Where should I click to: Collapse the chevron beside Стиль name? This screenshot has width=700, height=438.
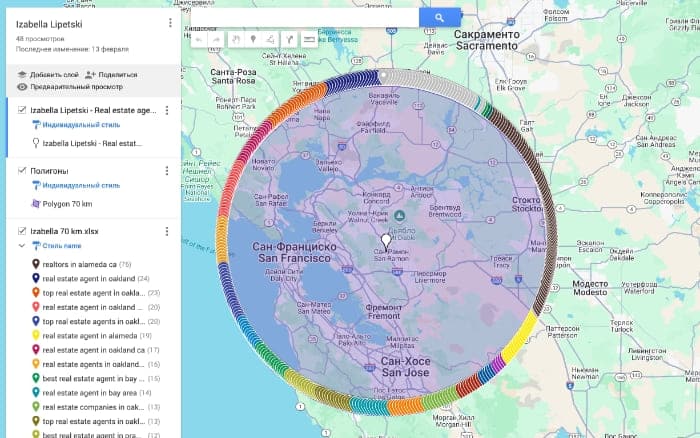tap(21, 246)
